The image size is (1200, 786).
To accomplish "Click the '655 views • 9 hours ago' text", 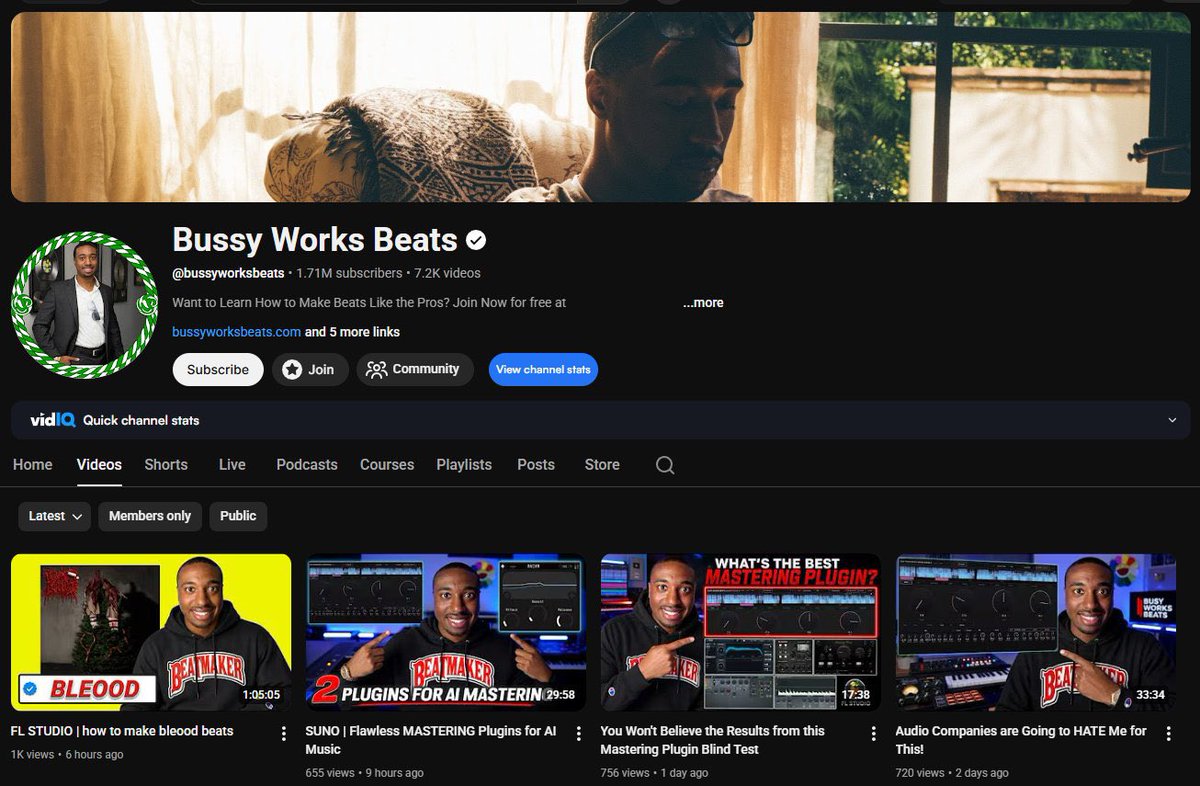I will tap(365, 773).
